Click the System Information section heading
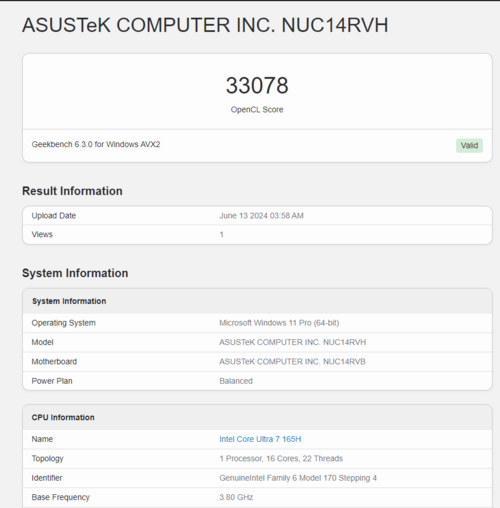The height and width of the screenshot is (508, 500). click(75, 273)
